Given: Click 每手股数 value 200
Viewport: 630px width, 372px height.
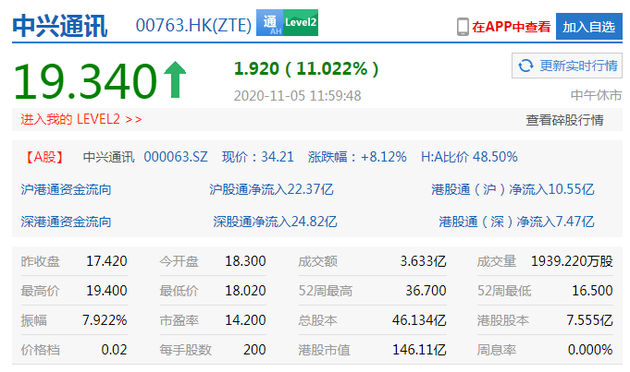Looking at the screenshot, I should pyautogui.click(x=254, y=350).
